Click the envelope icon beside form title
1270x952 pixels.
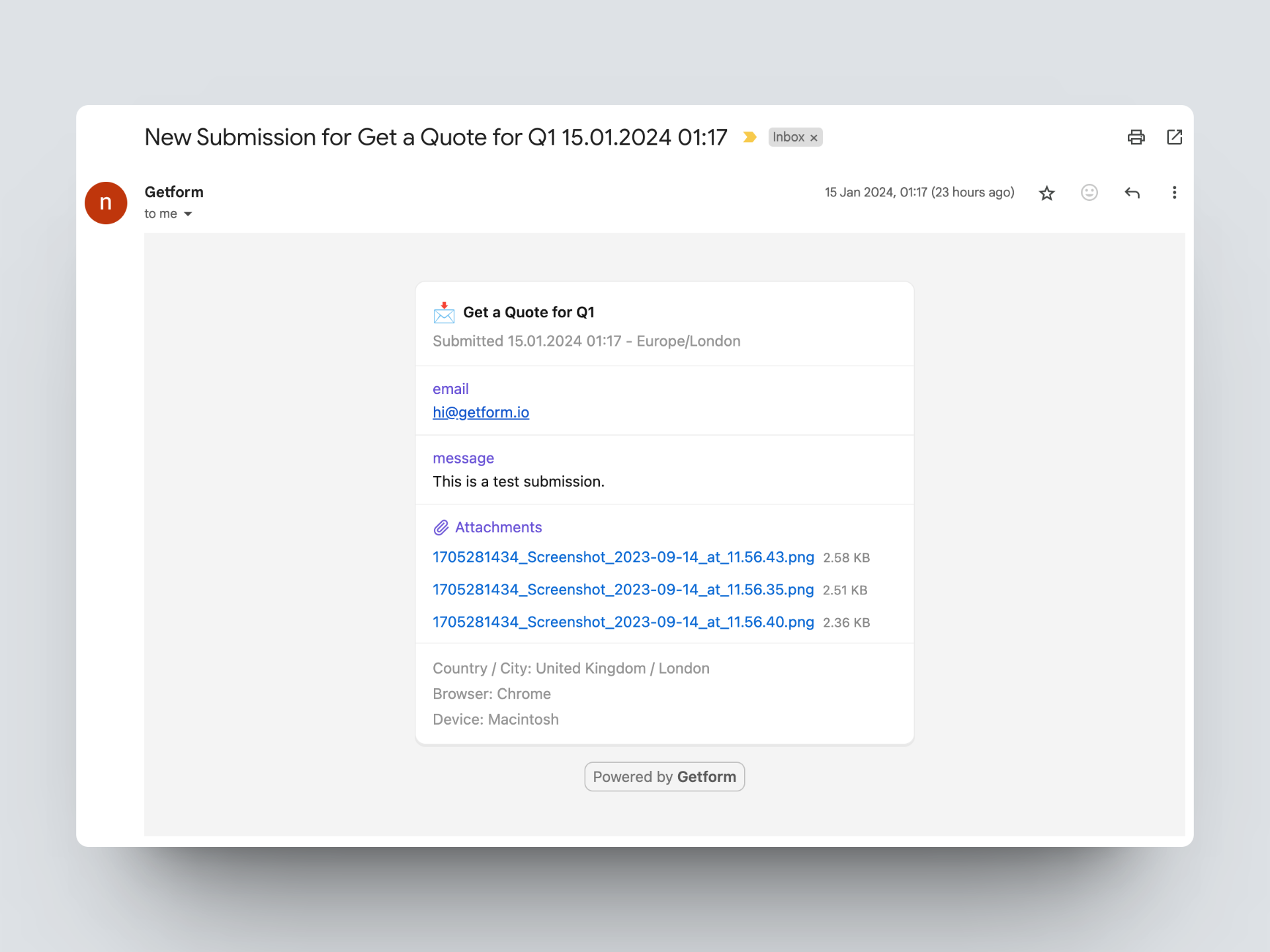coord(444,313)
